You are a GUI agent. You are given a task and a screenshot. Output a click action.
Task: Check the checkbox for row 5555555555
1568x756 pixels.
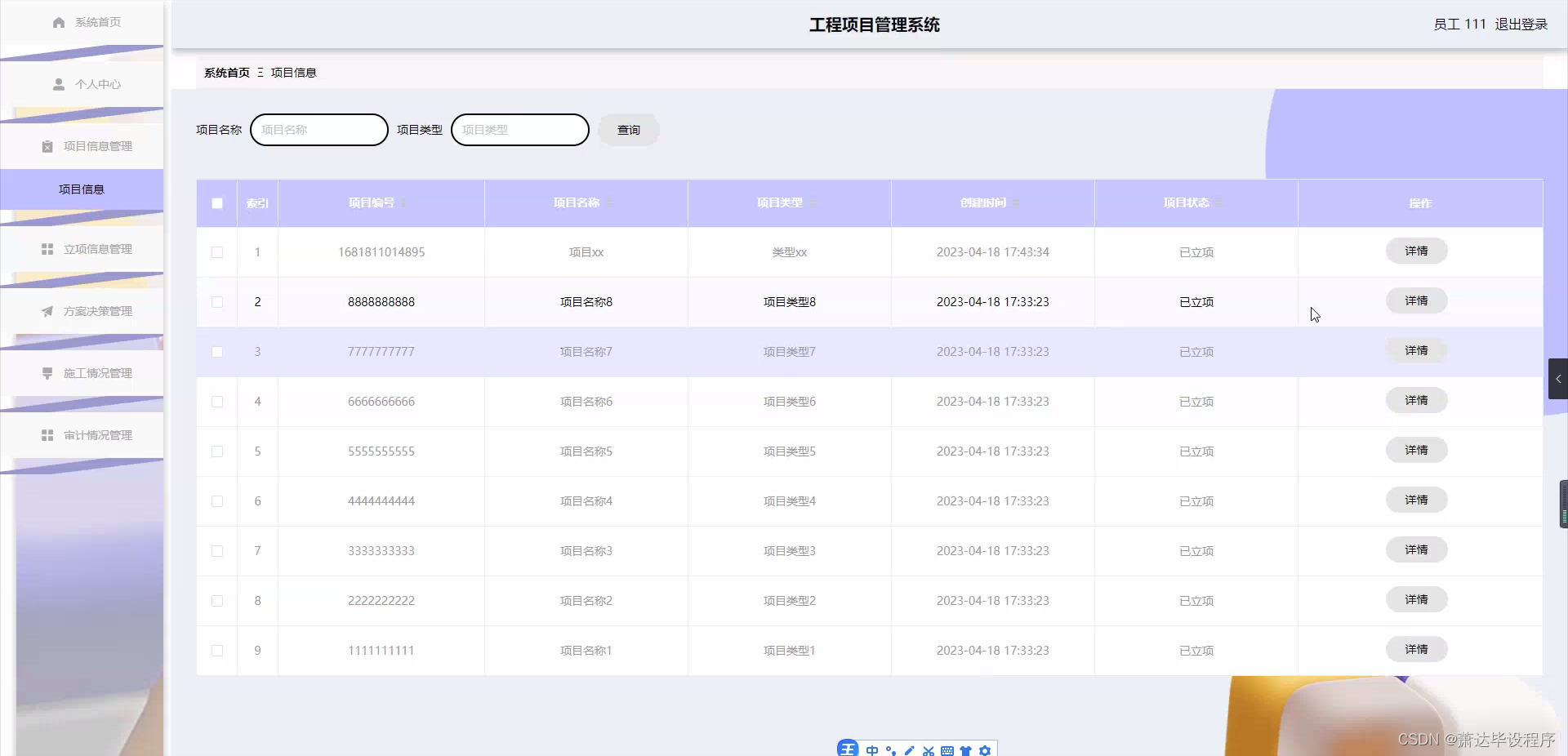(x=217, y=451)
